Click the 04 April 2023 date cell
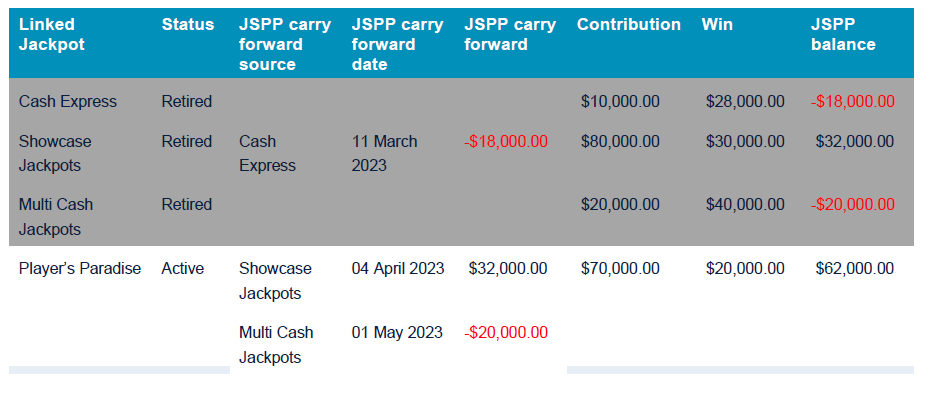This screenshot has width=928, height=402. point(398,268)
